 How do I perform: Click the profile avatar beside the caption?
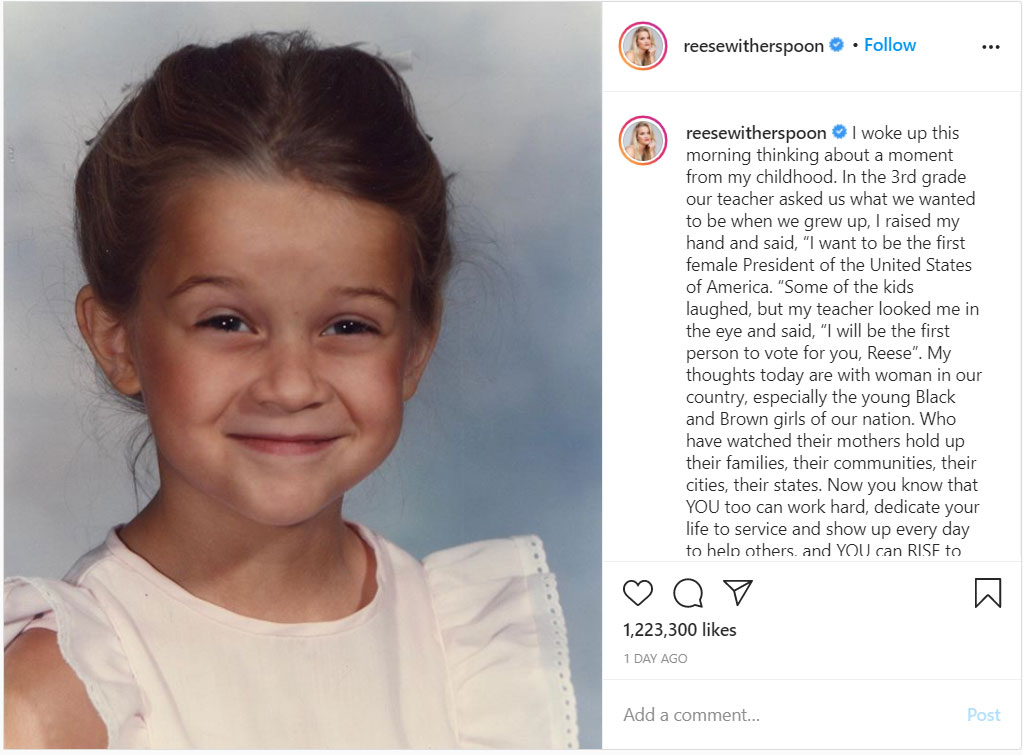click(643, 140)
